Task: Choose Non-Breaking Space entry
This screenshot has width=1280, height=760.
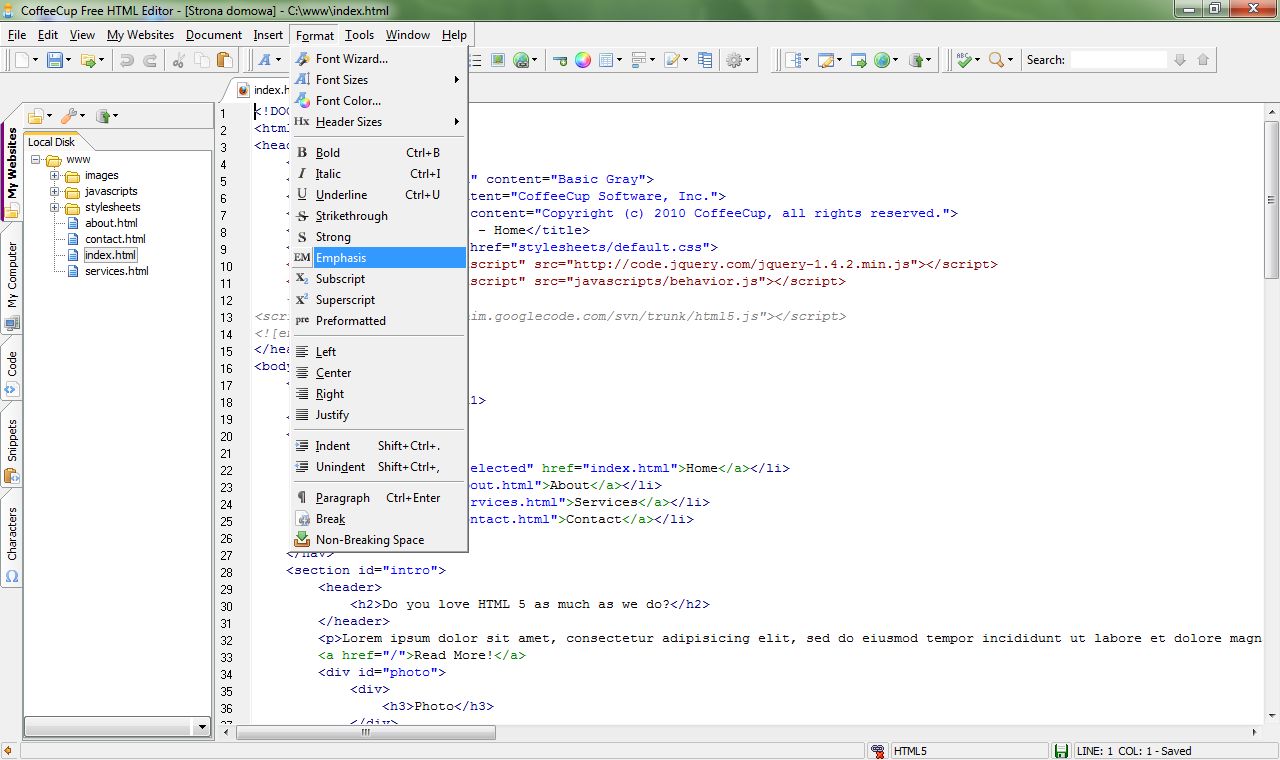Action: tap(379, 540)
